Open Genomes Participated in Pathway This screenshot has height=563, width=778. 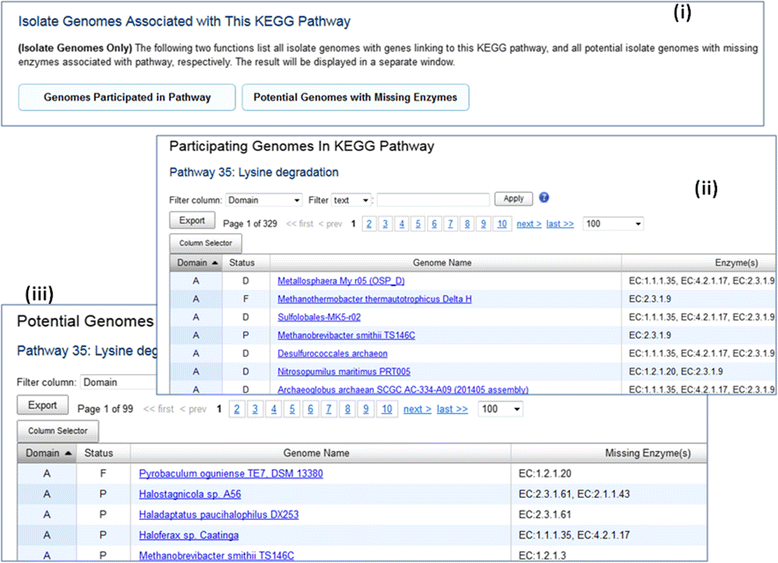tap(127, 97)
